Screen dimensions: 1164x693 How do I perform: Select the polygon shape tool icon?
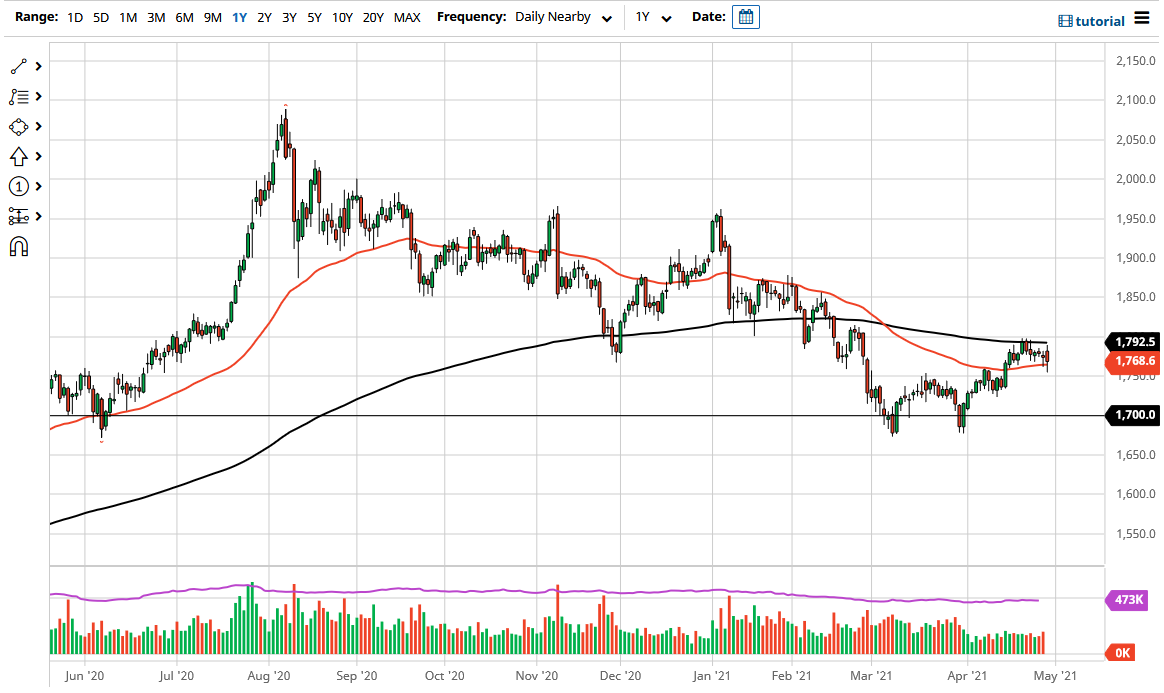(19, 127)
